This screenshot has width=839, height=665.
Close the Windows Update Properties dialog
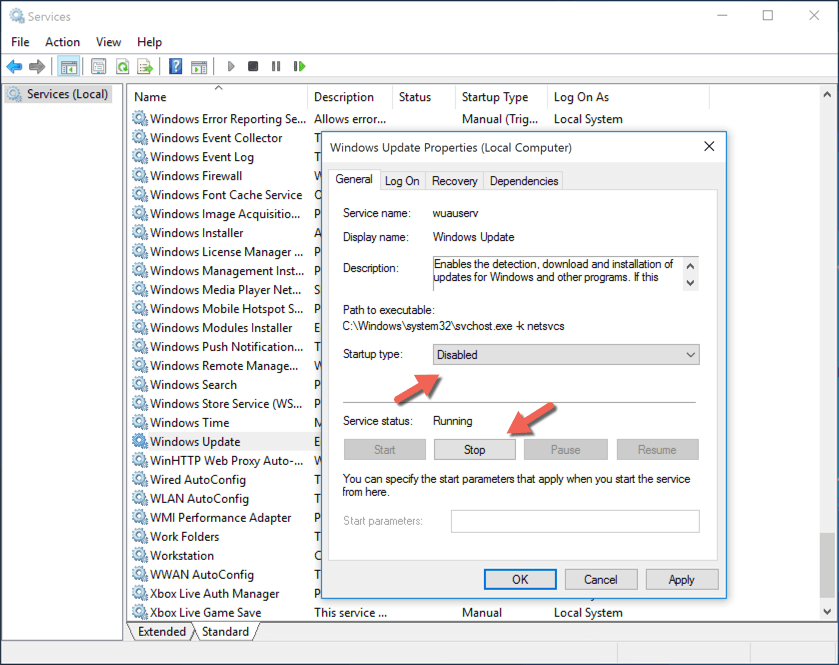709,146
